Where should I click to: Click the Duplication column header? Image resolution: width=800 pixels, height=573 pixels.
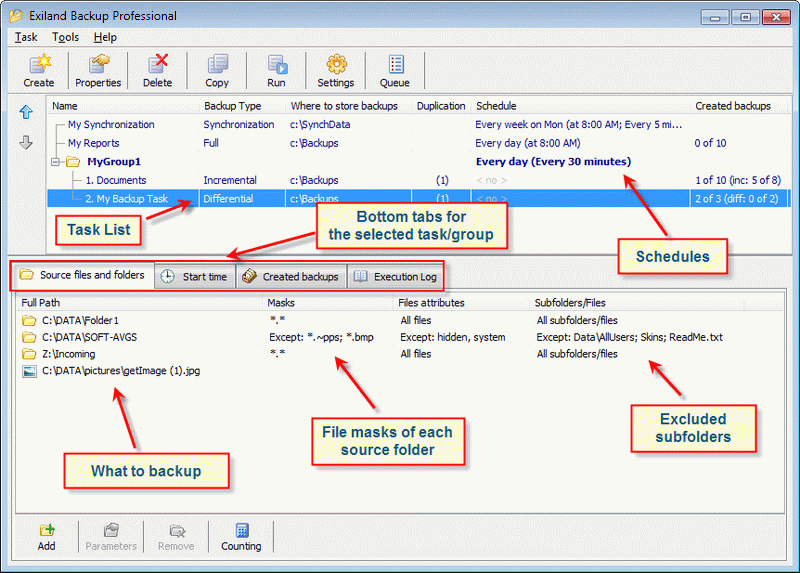(x=441, y=106)
